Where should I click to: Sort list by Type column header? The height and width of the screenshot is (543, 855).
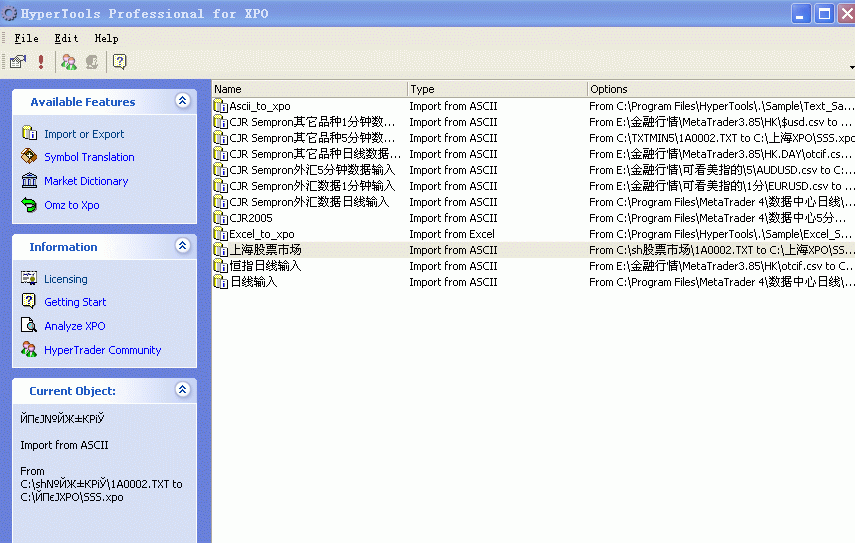click(497, 89)
